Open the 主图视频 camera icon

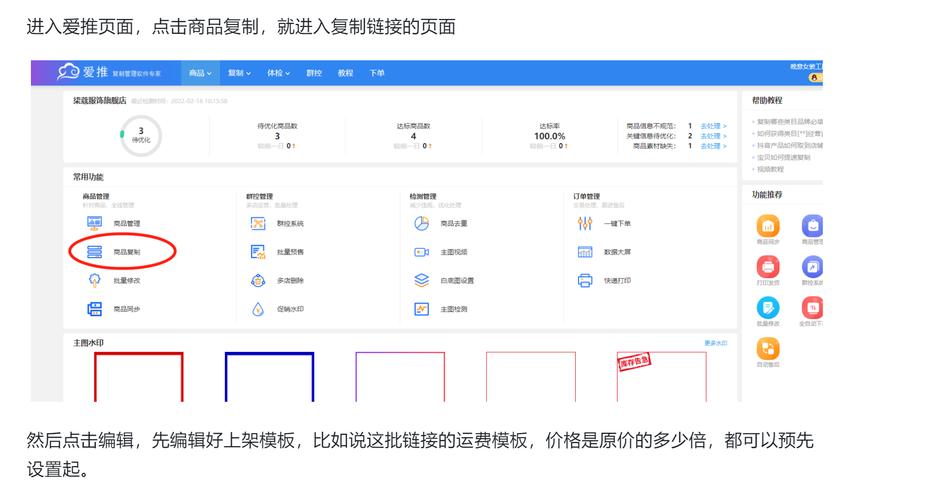pyautogui.click(x=421, y=251)
